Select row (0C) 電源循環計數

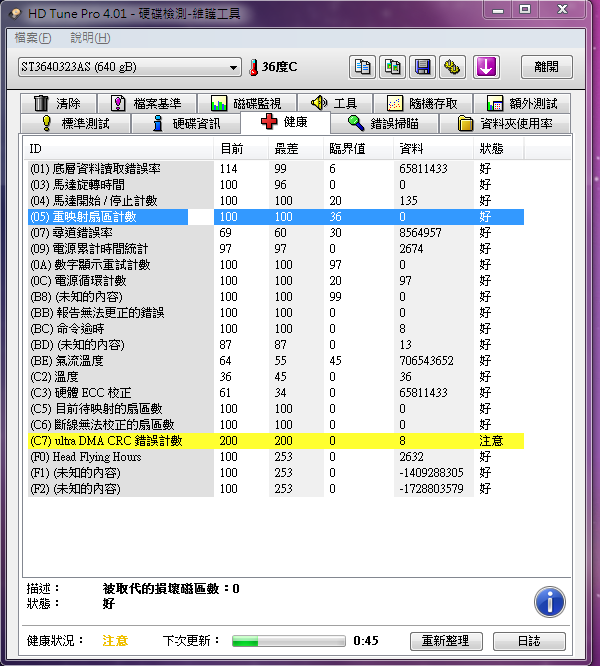coord(276,281)
